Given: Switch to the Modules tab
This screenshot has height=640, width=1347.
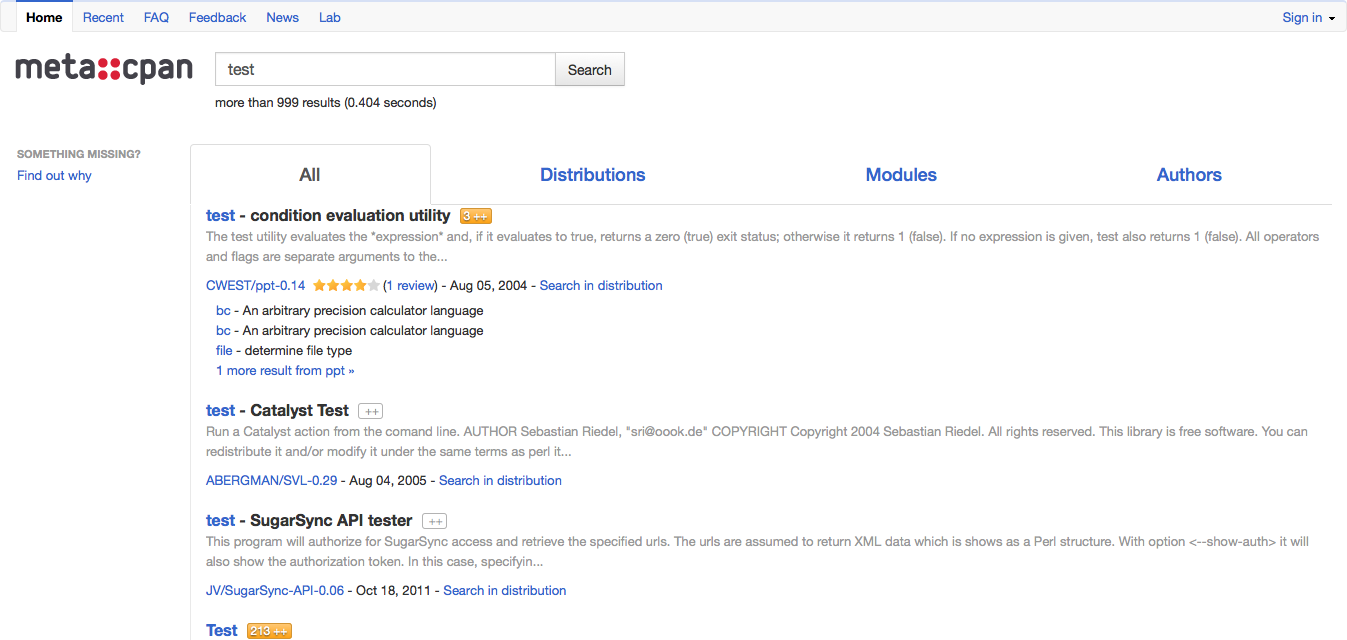Looking at the screenshot, I should point(901,175).
